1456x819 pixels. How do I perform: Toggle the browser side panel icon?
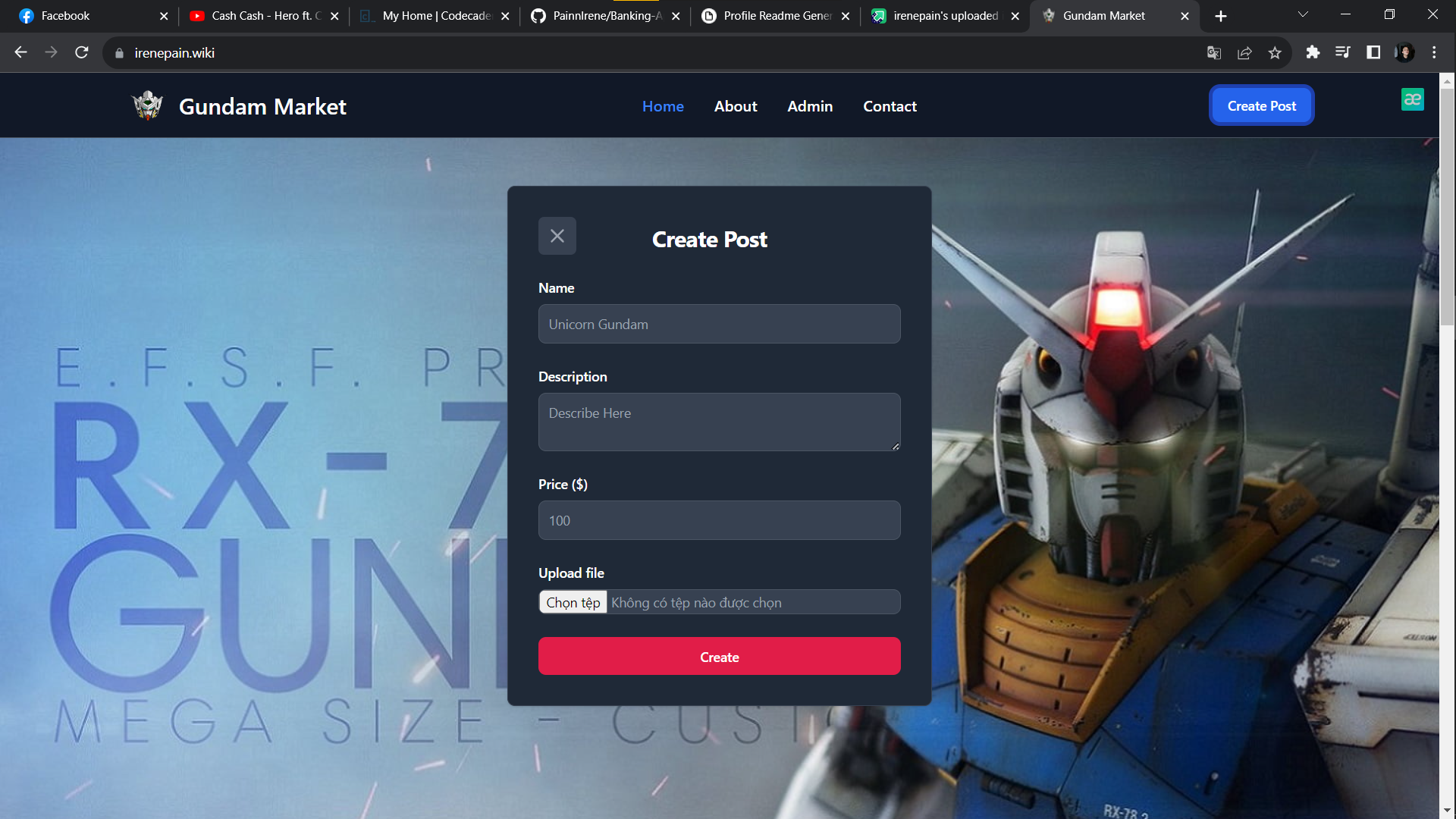click(x=1373, y=52)
